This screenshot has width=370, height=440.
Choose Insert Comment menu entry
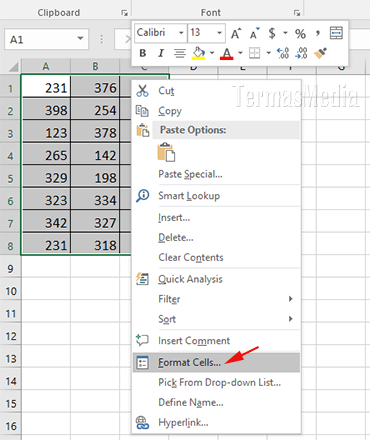[217, 341]
